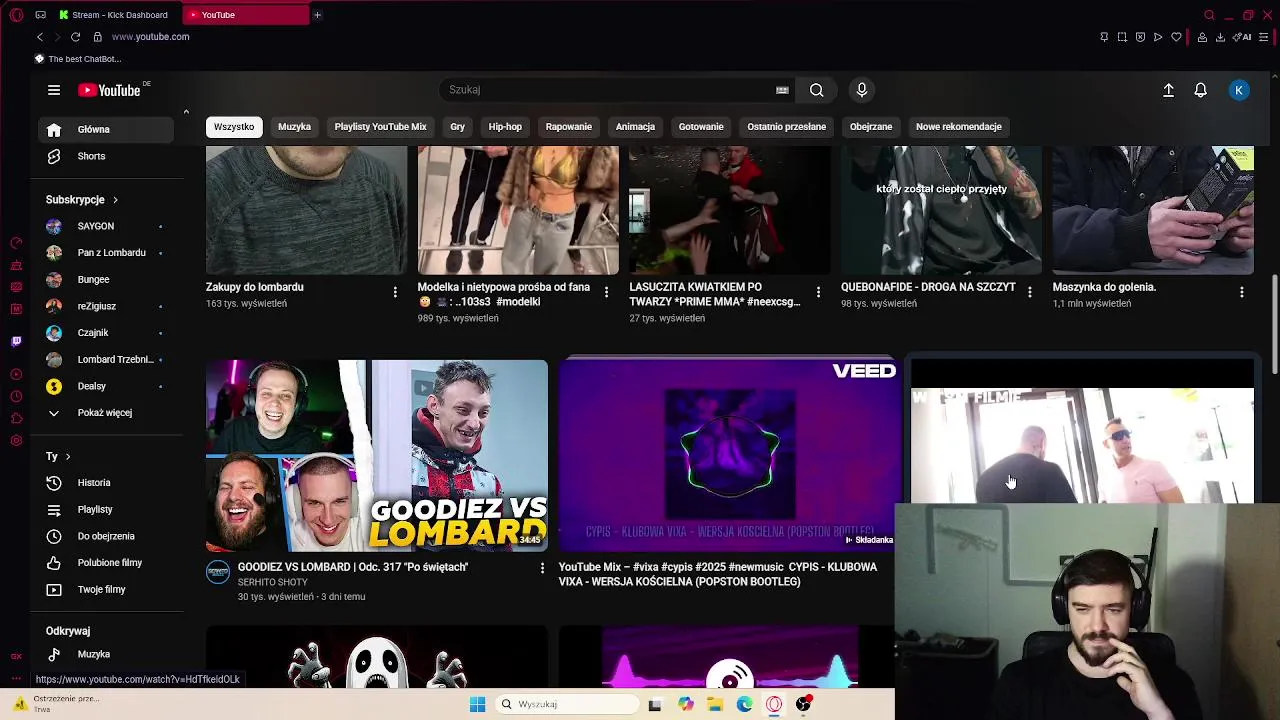Open options for Maszynka do golenia video

1242,292
